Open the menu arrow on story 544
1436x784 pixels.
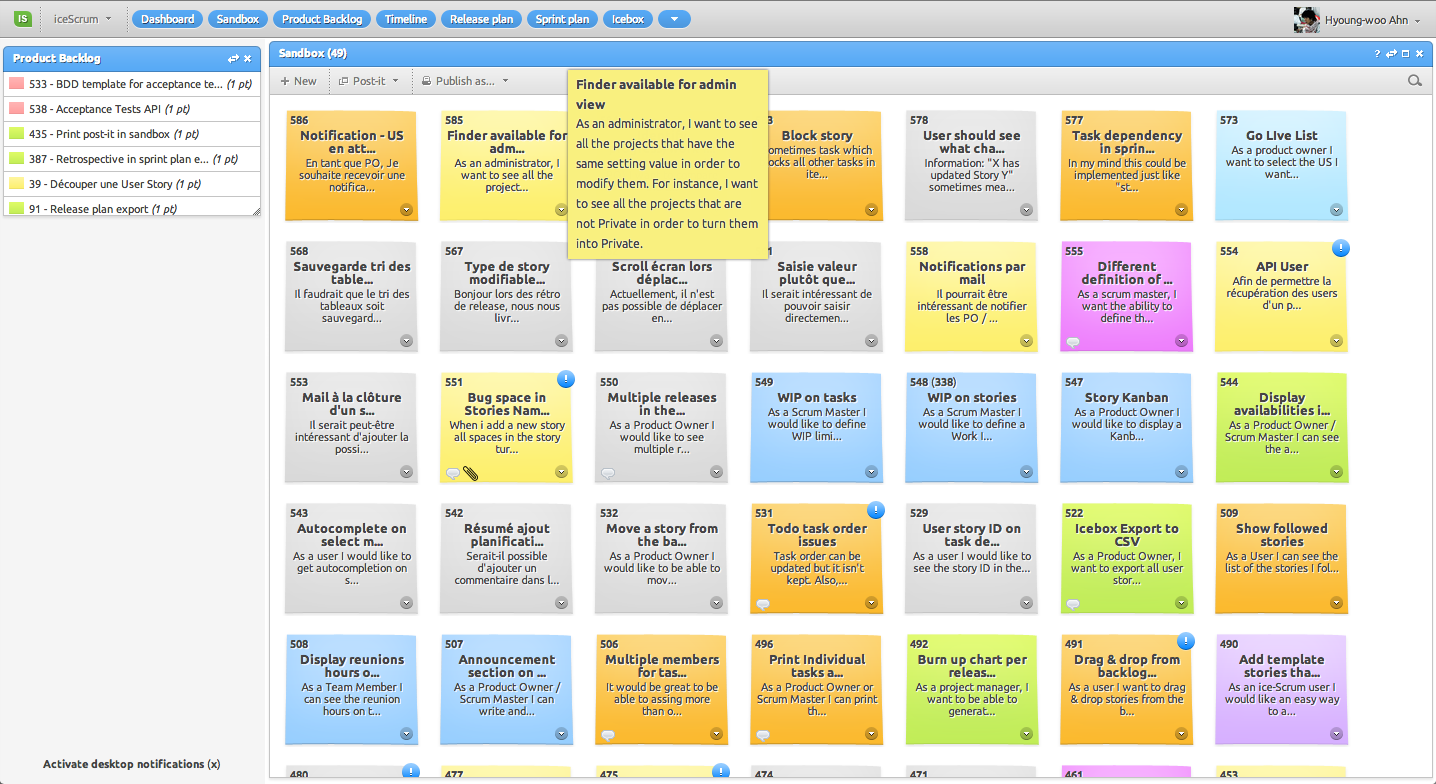tap(1337, 472)
